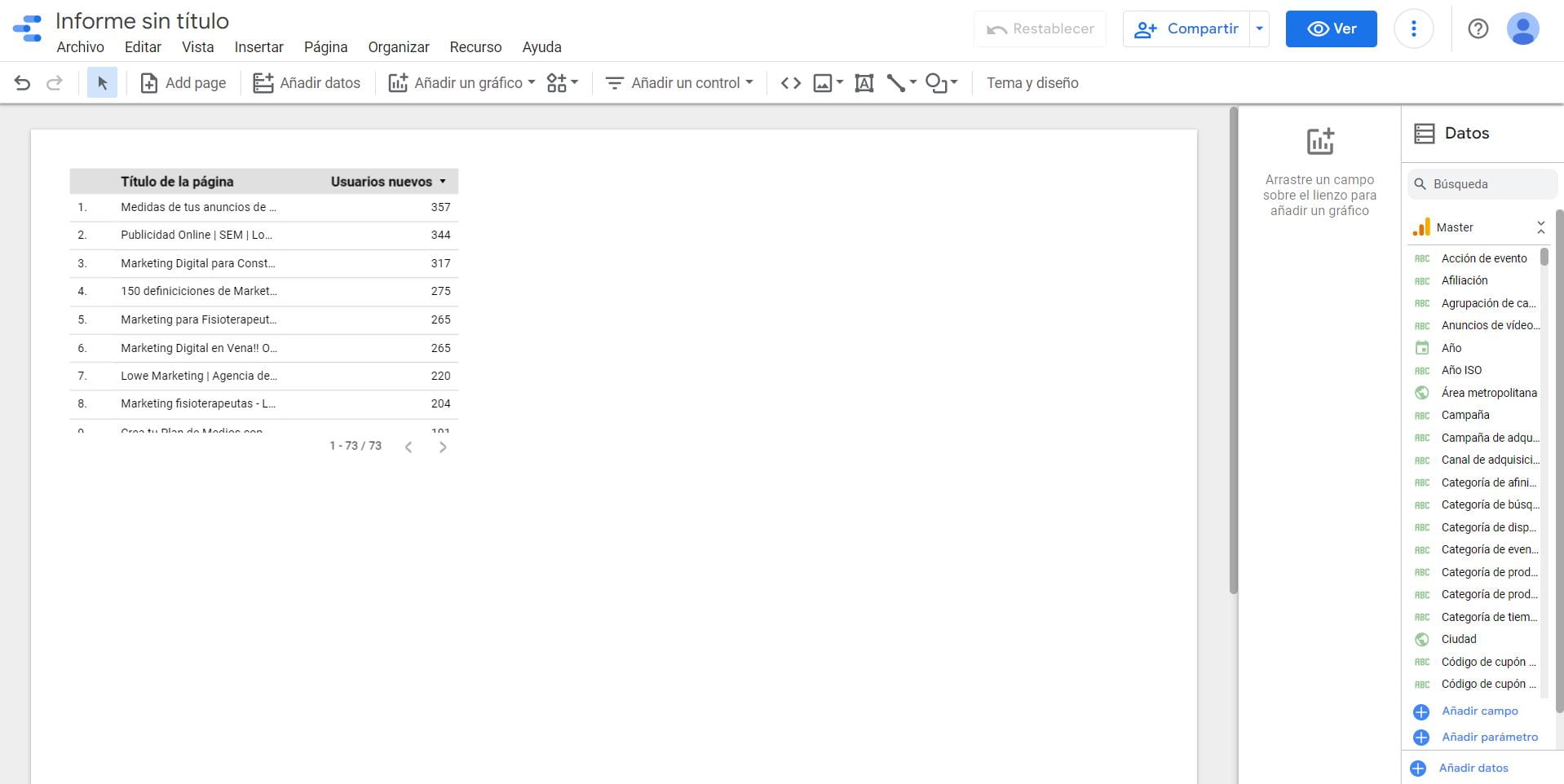Embed external URL content
The height and width of the screenshot is (784, 1564).
tap(789, 82)
